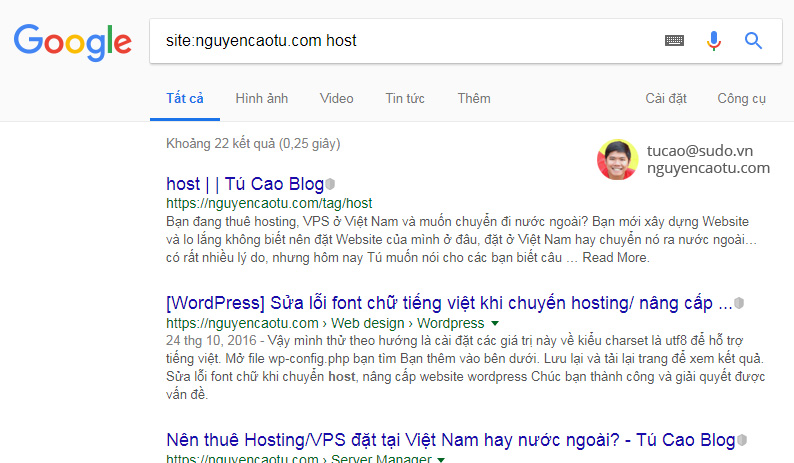The image size is (794, 463).
Task: Click 'nguyencaotu.com' text beside avatar
Action: click(708, 168)
